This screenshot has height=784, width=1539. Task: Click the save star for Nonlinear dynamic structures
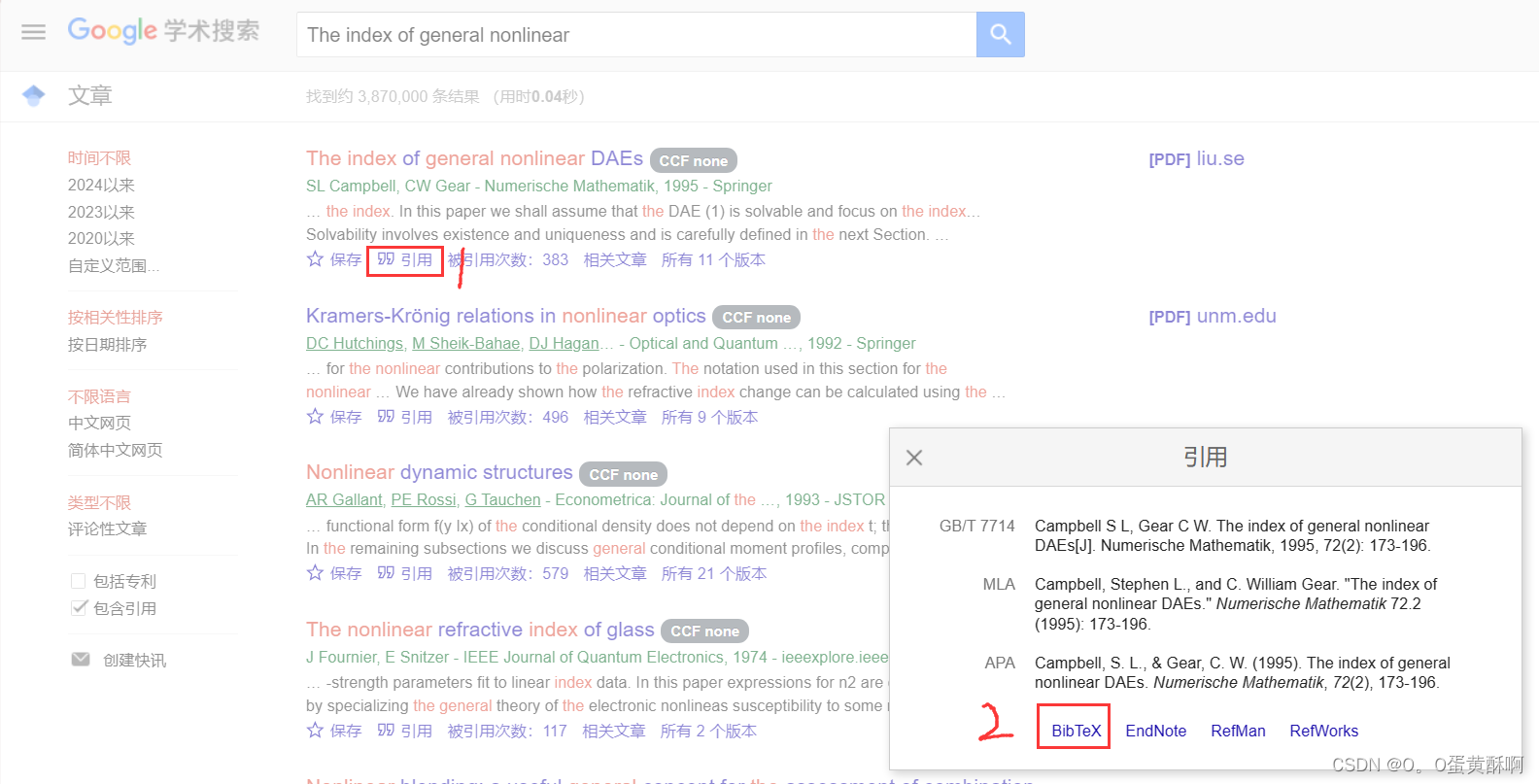[315, 572]
